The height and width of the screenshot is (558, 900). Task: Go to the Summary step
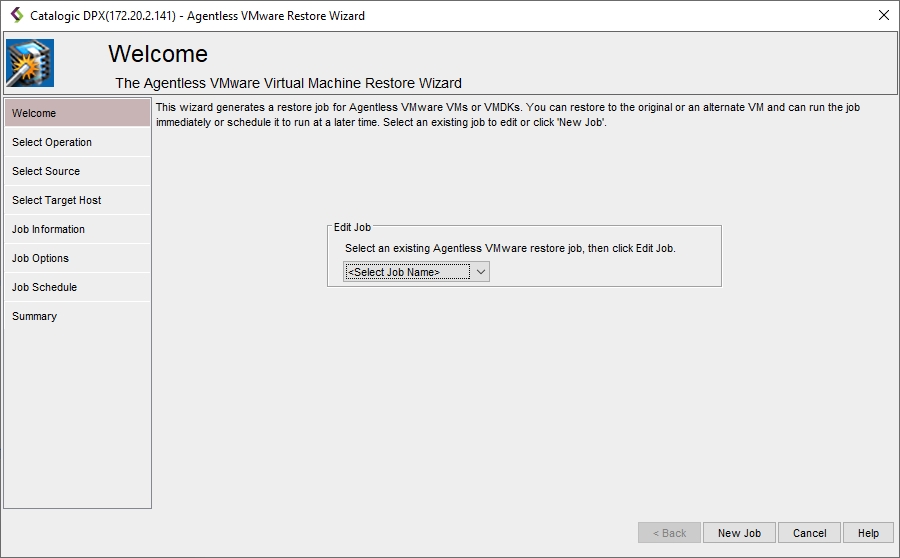click(77, 316)
